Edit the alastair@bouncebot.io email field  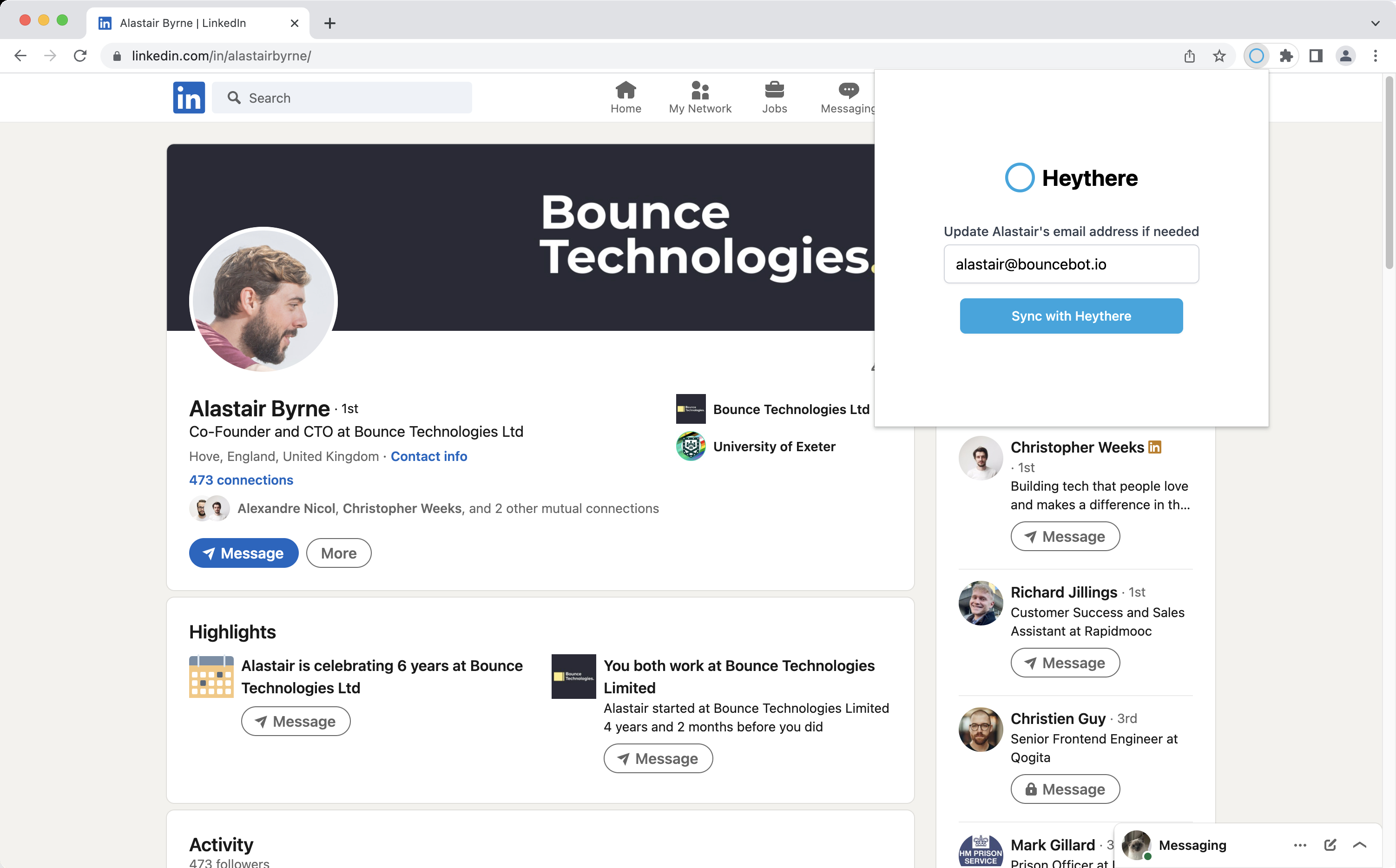click(x=1071, y=264)
